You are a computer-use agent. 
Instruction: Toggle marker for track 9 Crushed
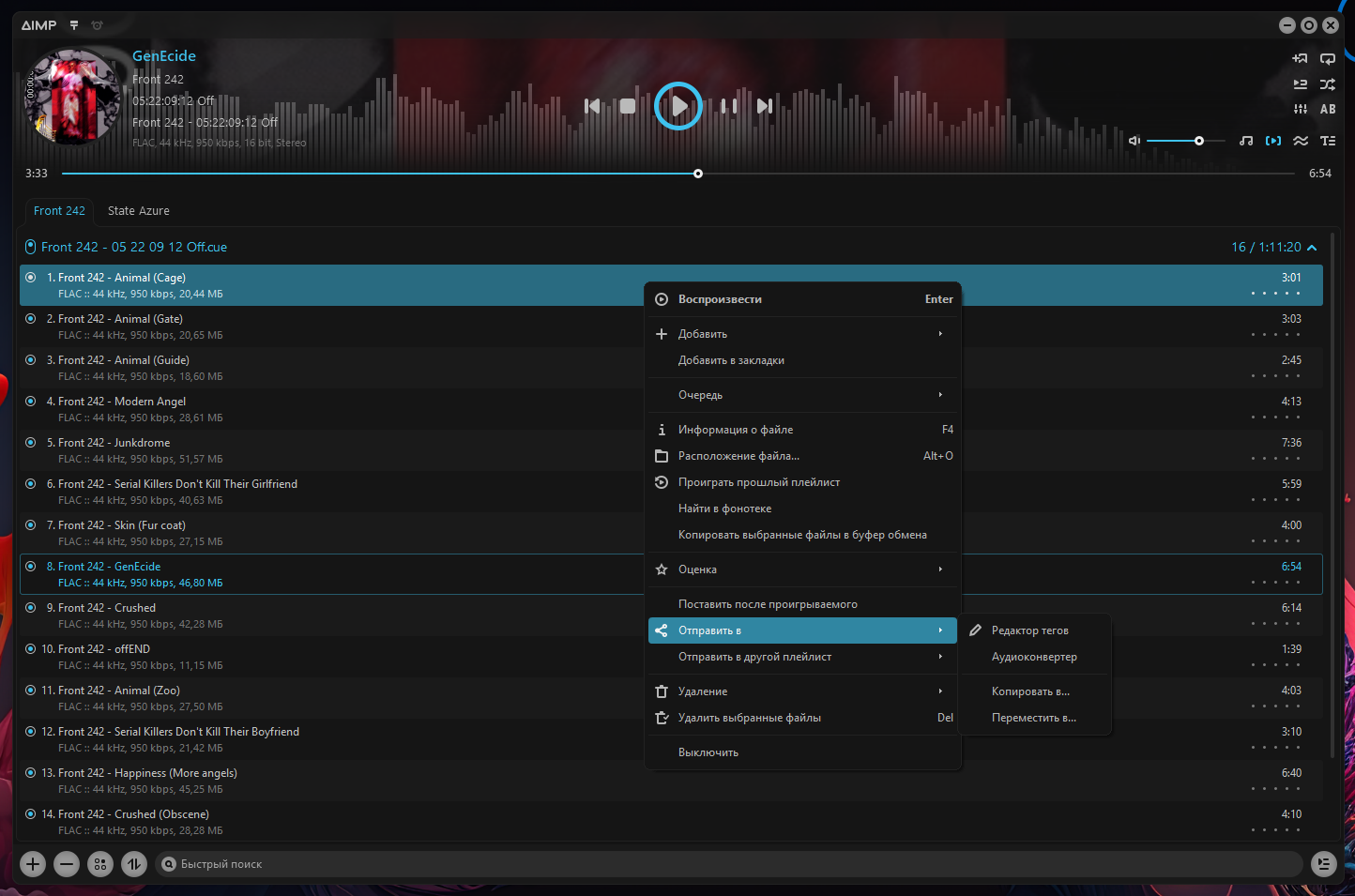click(x=31, y=608)
